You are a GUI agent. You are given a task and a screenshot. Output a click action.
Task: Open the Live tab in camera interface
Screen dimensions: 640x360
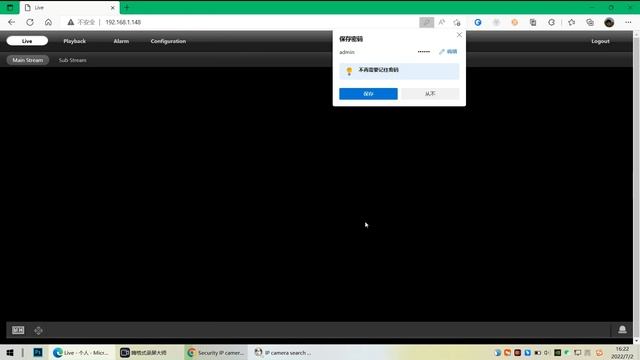[x=27, y=41]
